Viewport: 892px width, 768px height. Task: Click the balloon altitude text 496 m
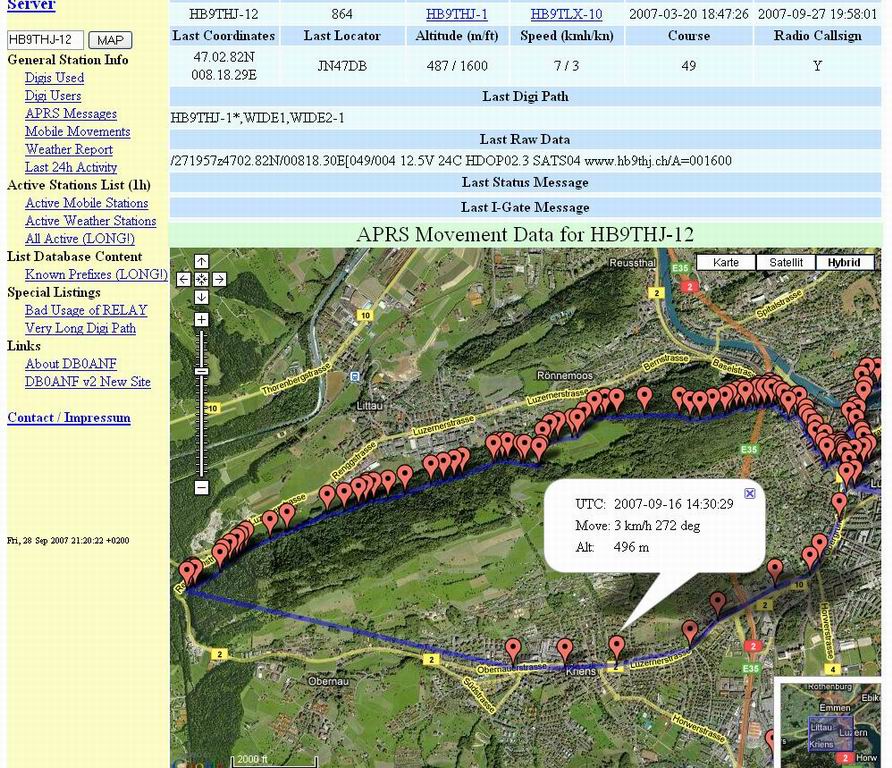point(631,547)
